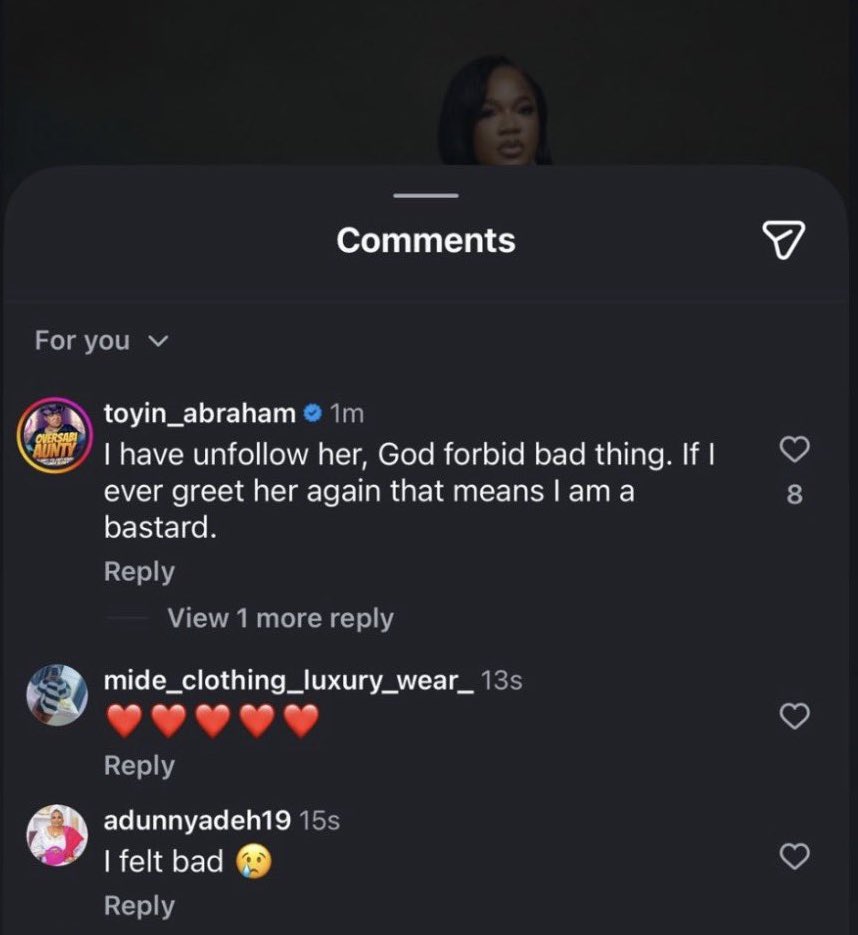Image resolution: width=858 pixels, height=935 pixels.
Task: Expand View 1 more reply
Action: [280, 618]
